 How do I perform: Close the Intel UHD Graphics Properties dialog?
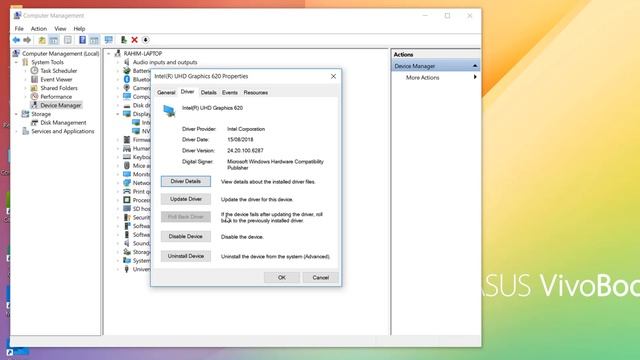pyautogui.click(x=333, y=76)
